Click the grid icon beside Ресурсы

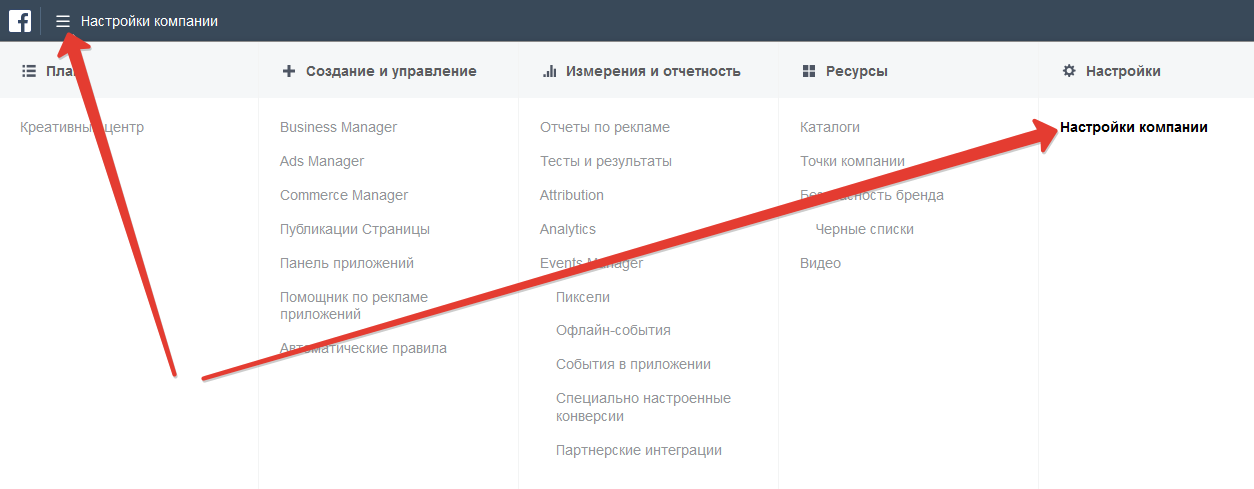coord(809,71)
